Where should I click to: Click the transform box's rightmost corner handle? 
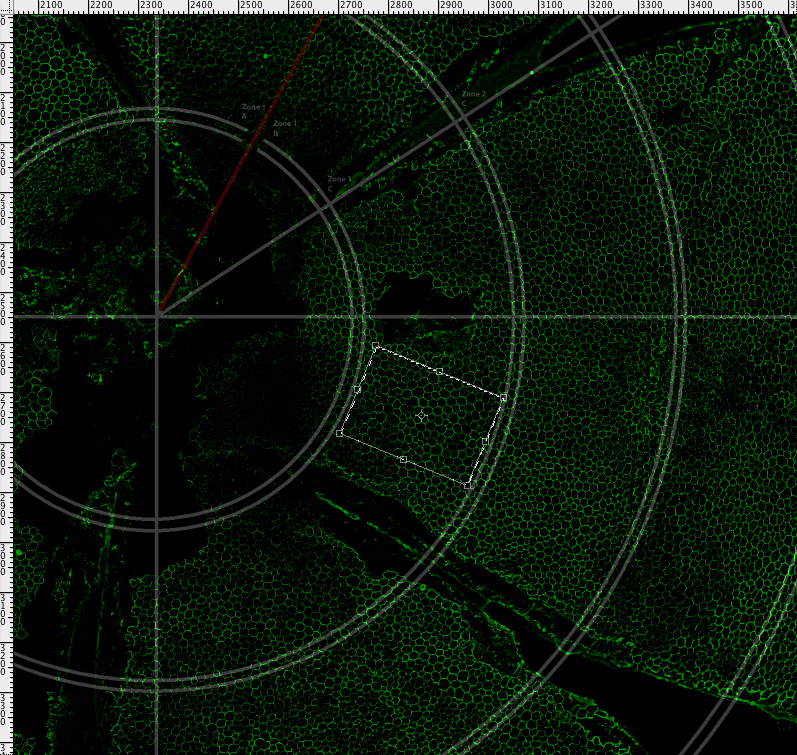[503, 398]
